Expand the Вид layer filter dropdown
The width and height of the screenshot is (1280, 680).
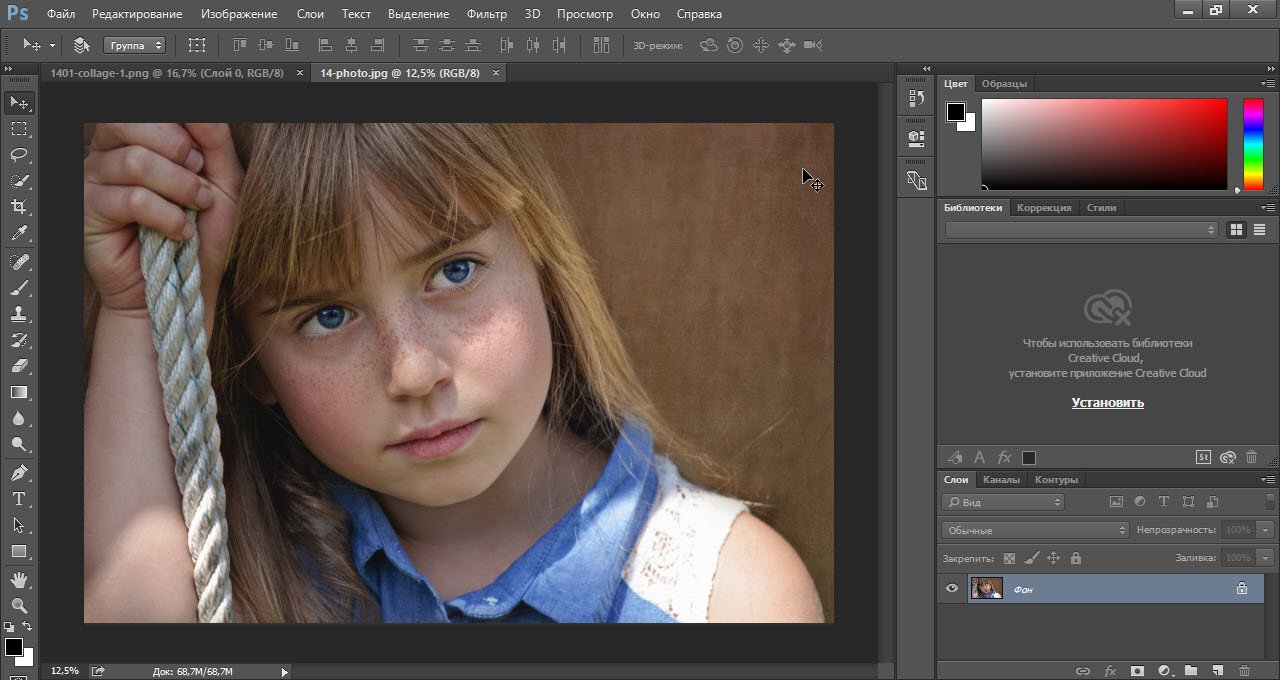[1003, 502]
